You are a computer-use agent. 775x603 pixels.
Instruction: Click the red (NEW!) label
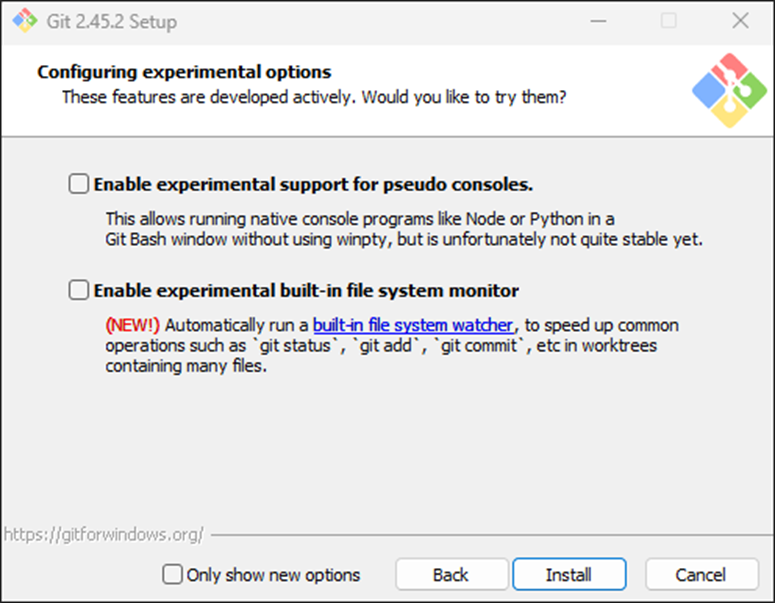coord(134,325)
